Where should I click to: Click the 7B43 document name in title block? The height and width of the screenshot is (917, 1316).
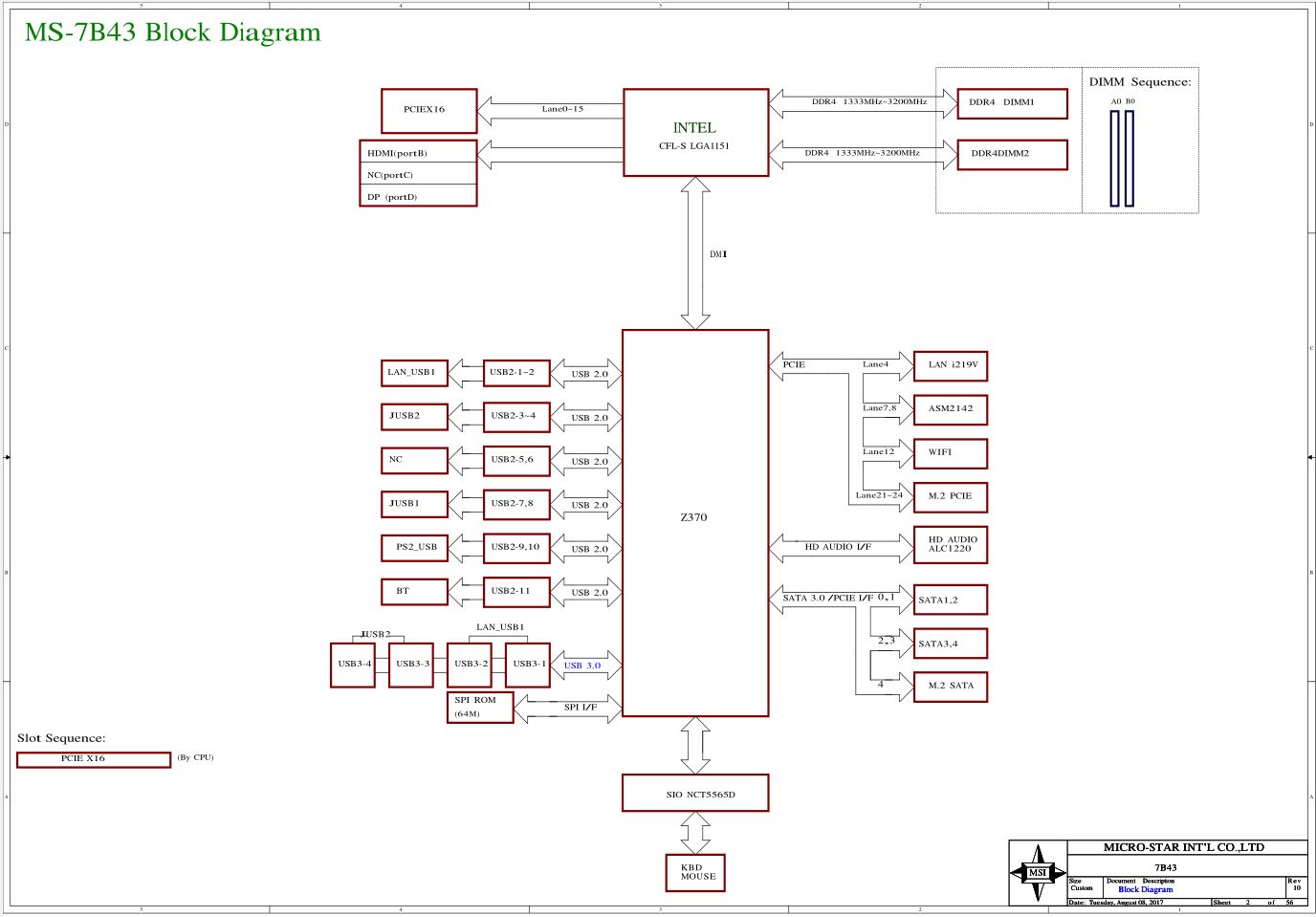(1165, 868)
